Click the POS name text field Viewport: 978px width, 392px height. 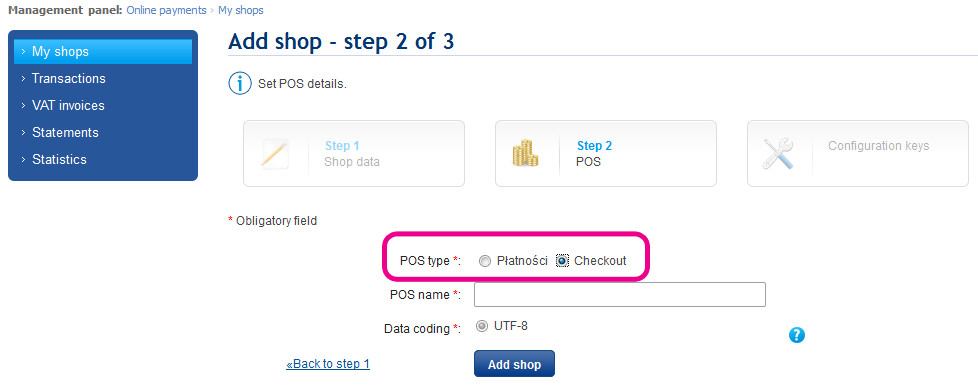[619, 295]
